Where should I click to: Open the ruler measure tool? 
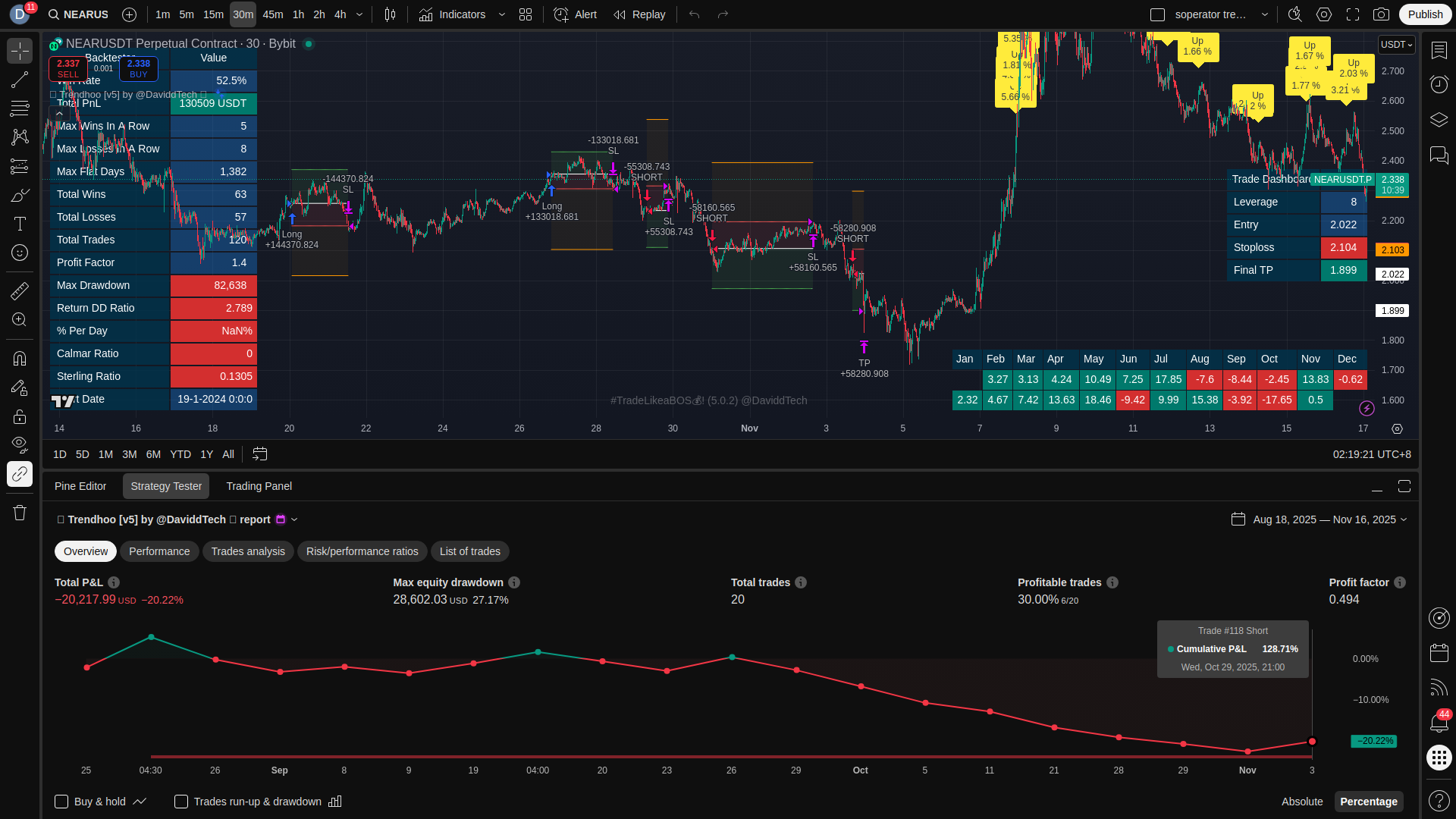point(20,291)
